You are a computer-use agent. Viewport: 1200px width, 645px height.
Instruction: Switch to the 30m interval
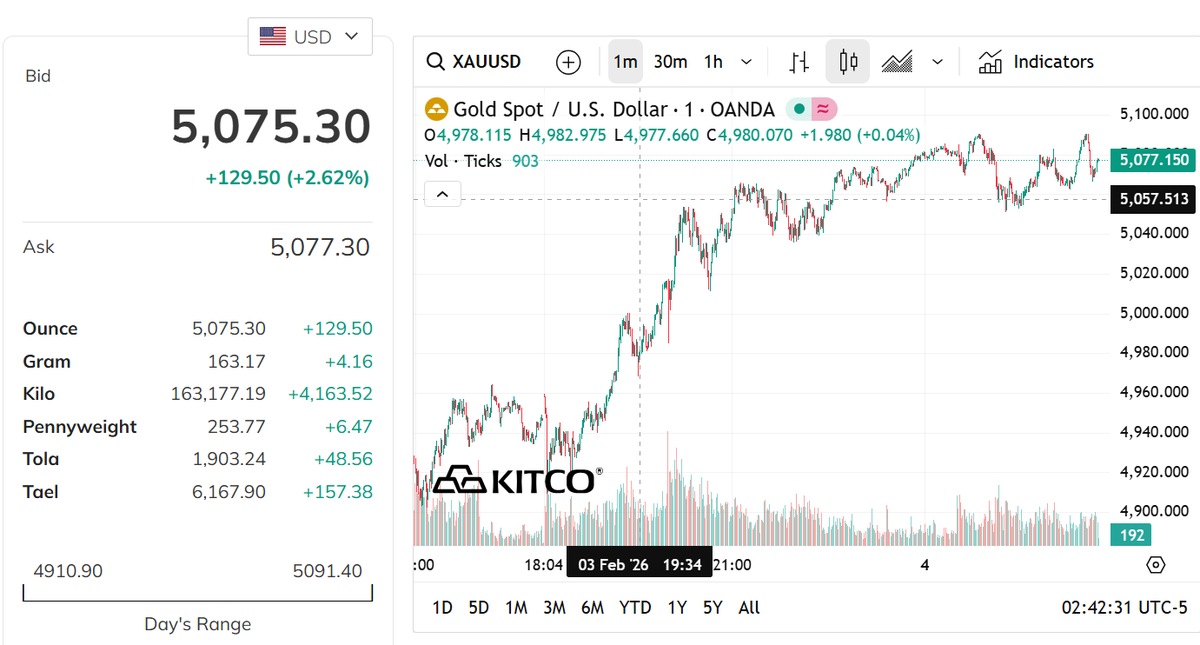(x=670, y=62)
